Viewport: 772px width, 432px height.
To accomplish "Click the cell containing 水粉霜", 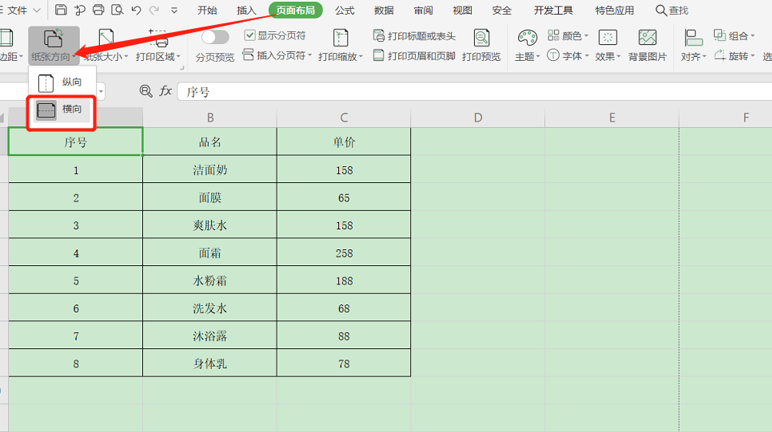I will 210,280.
